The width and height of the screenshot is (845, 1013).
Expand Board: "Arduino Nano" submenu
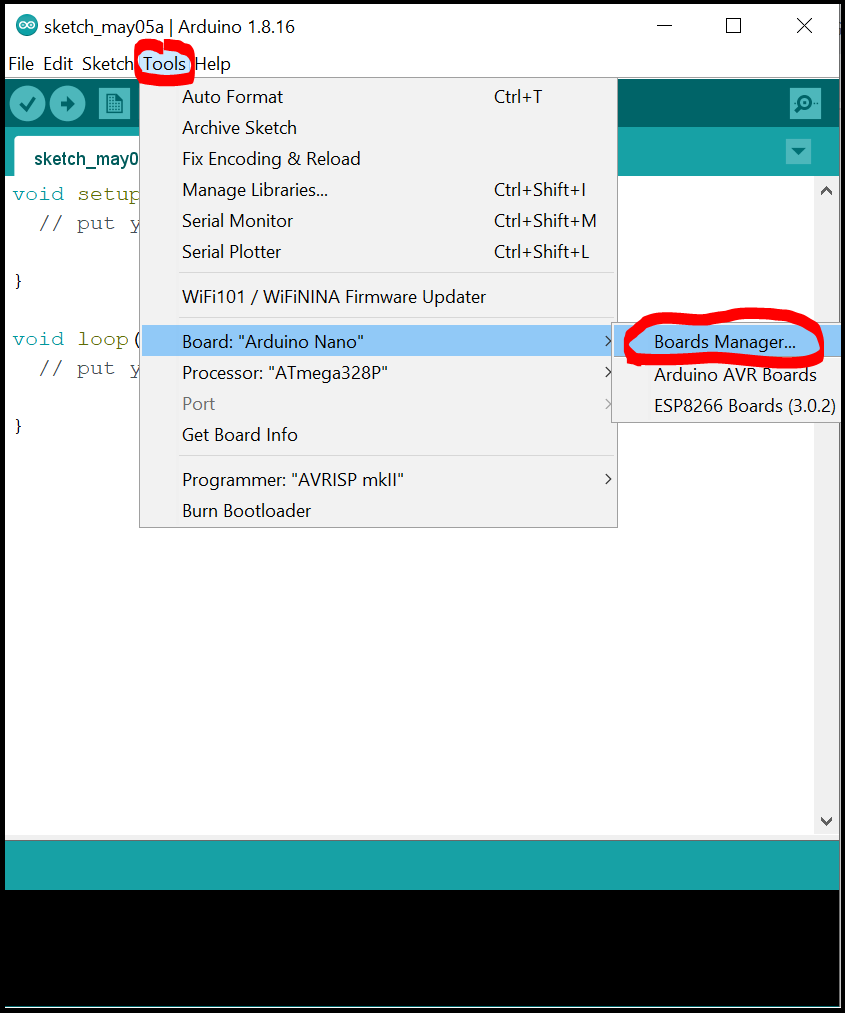click(378, 341)
